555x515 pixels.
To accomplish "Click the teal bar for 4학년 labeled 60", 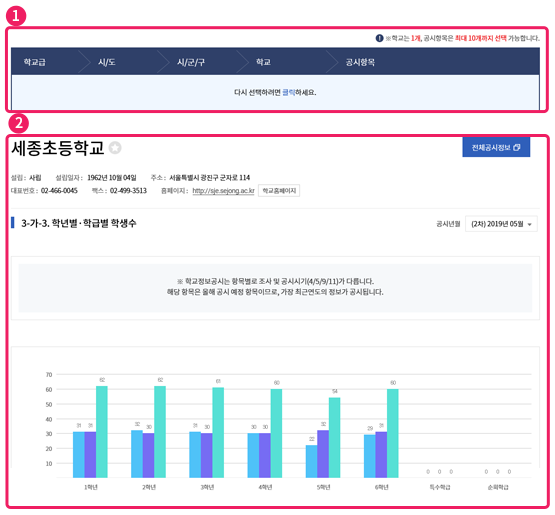I will click(x=276, y=433).
